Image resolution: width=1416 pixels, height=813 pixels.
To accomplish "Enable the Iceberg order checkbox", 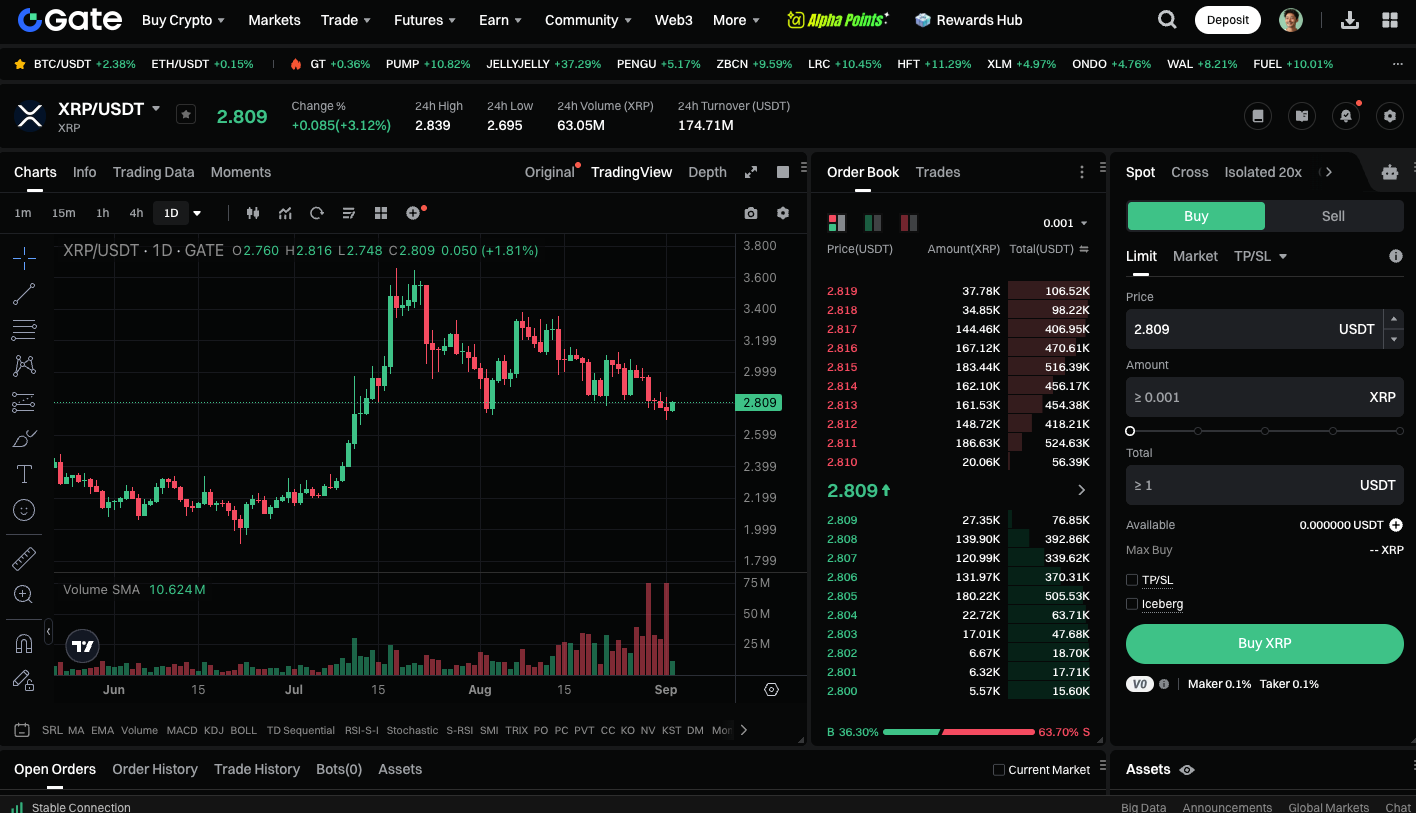I will pos(1132,604).
